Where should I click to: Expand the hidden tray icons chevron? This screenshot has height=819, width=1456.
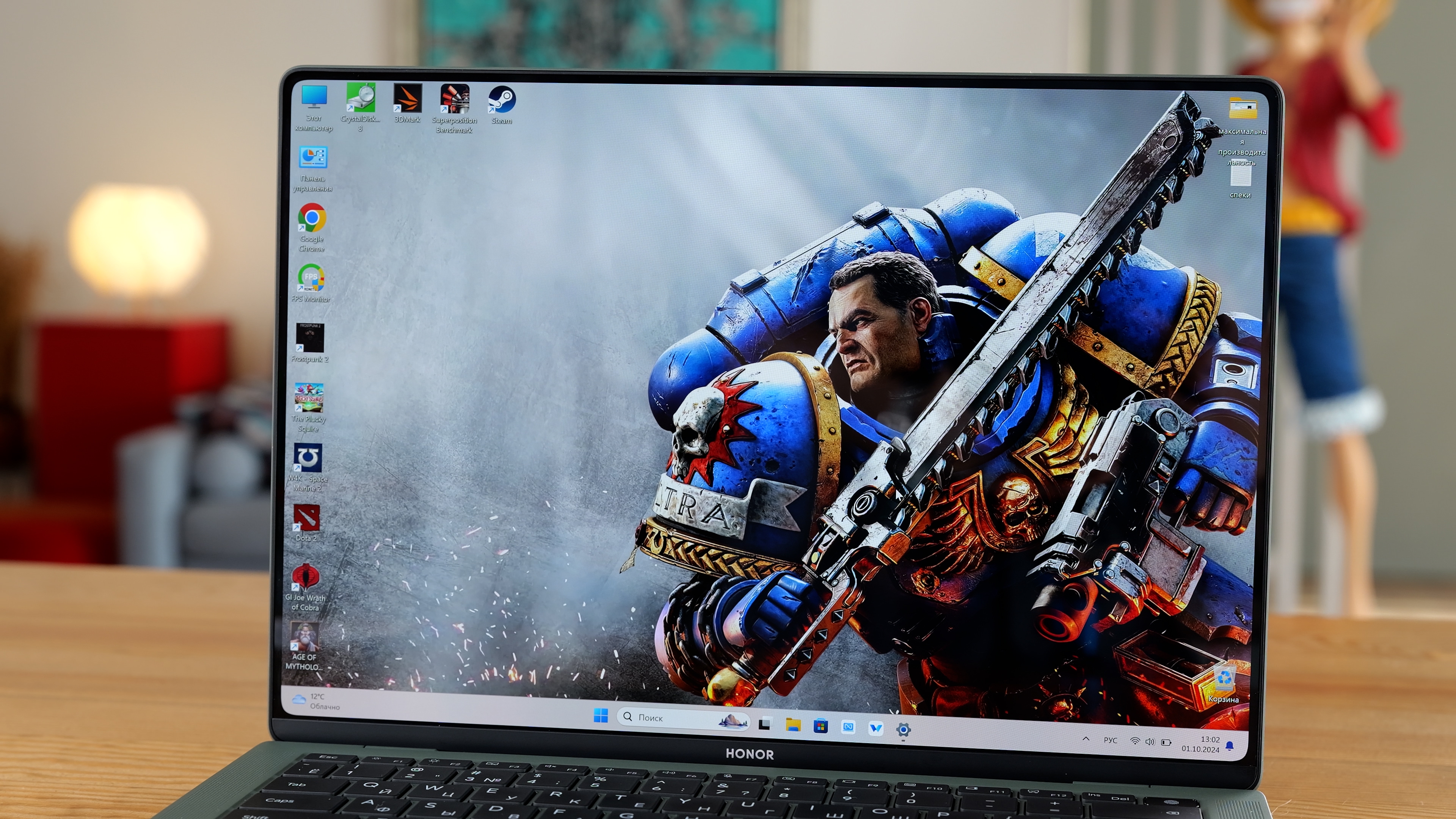pos(1086,739)
